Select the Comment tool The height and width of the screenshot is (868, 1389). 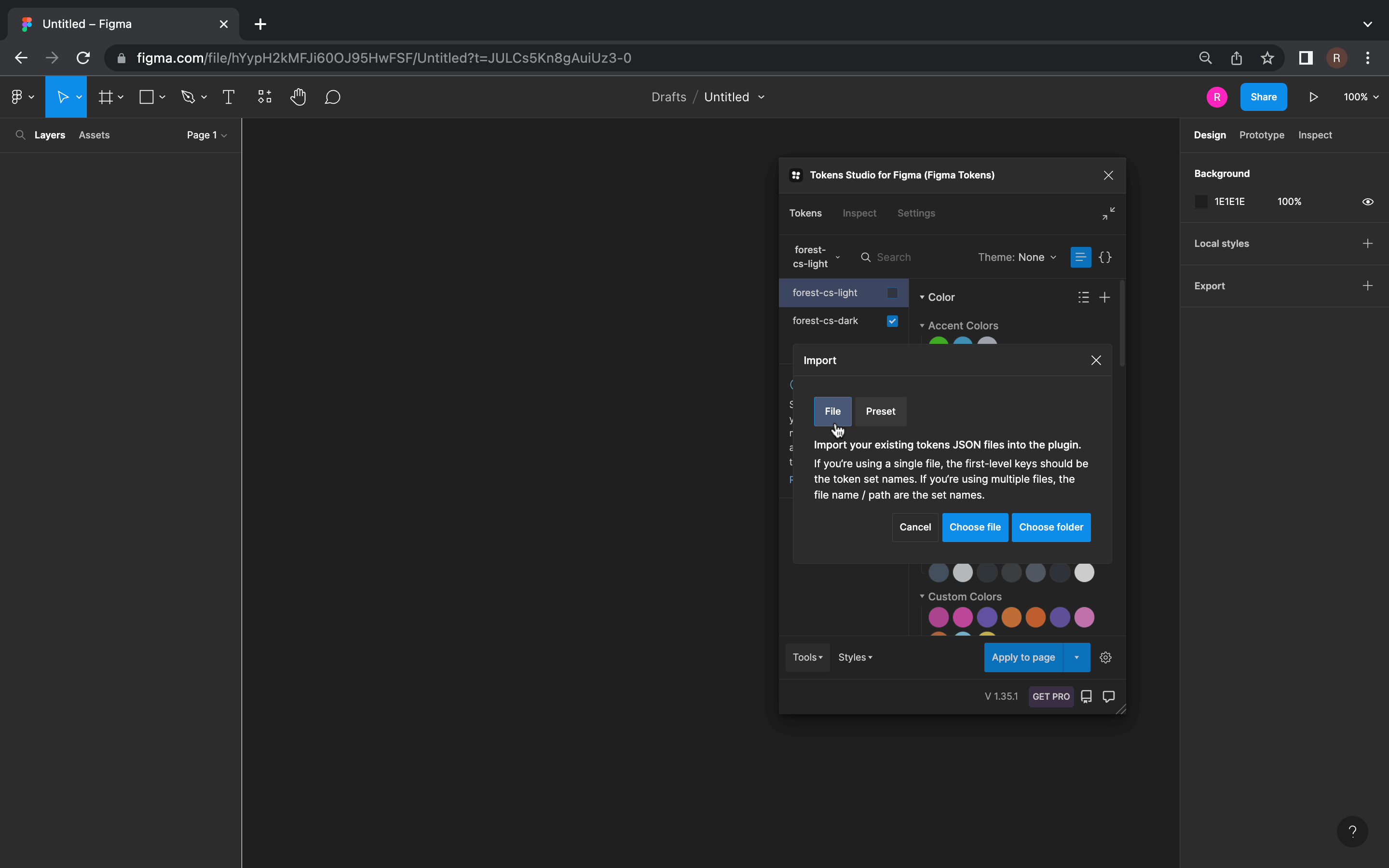(x=333, y=97)
